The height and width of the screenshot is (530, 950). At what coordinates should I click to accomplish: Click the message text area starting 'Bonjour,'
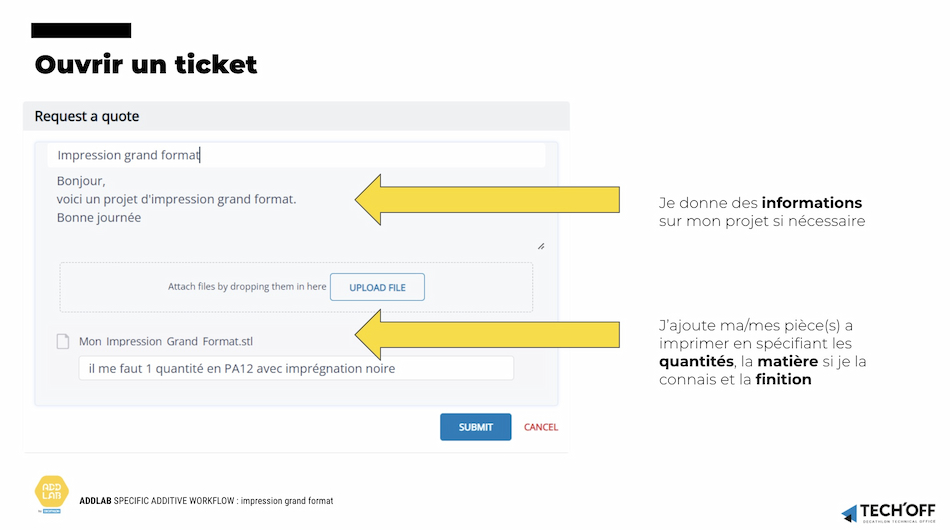tap(296, 210)
